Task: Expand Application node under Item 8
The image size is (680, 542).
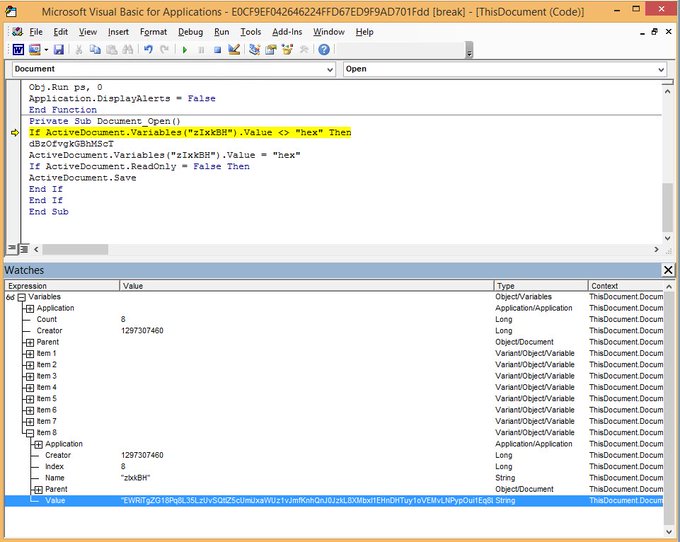Action: [x=38, y=444]
